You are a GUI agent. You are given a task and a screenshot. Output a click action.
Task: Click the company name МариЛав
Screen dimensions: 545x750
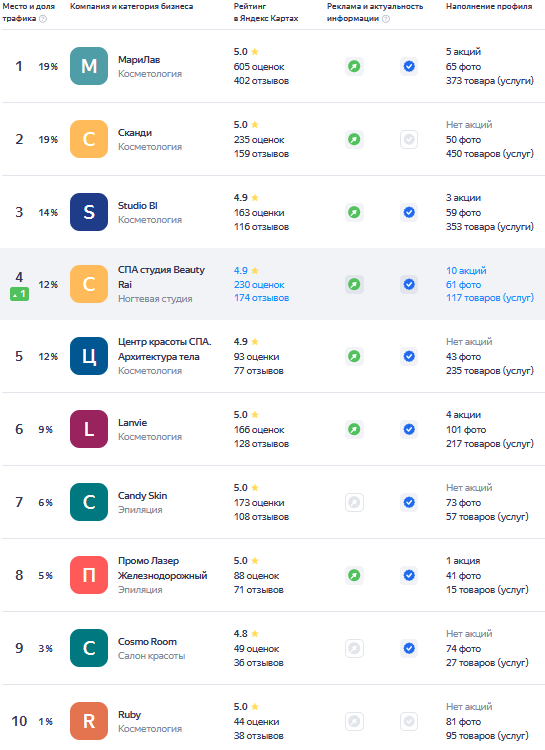point(139,60)
